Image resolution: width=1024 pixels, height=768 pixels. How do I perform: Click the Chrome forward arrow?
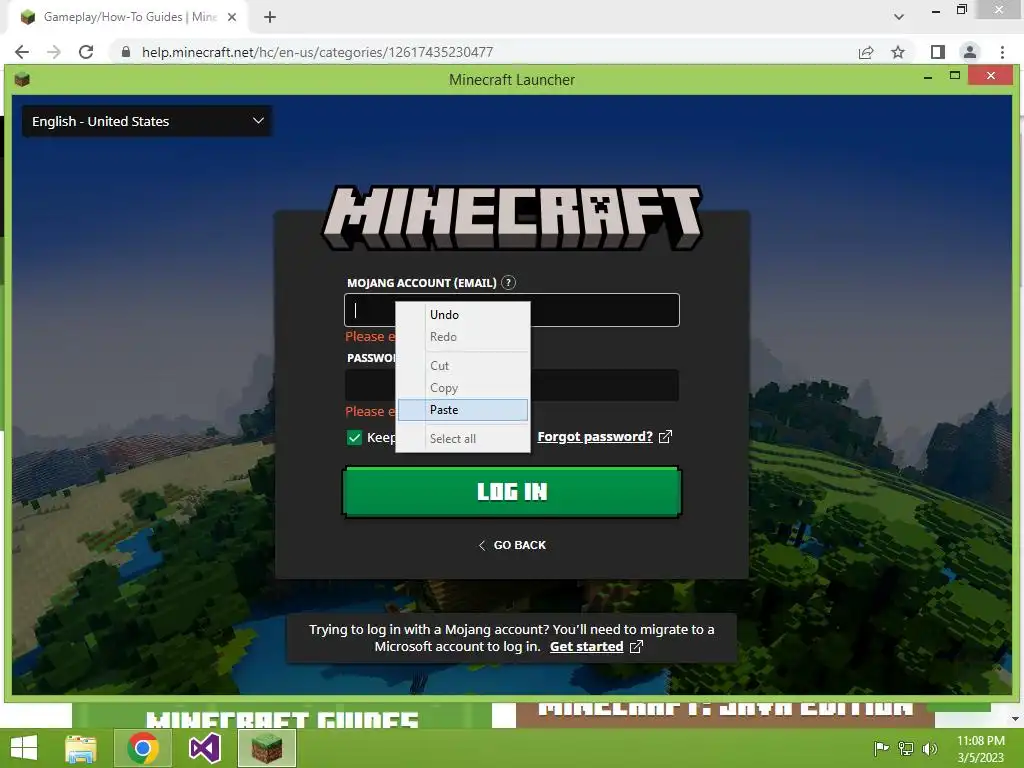(54, 52)
